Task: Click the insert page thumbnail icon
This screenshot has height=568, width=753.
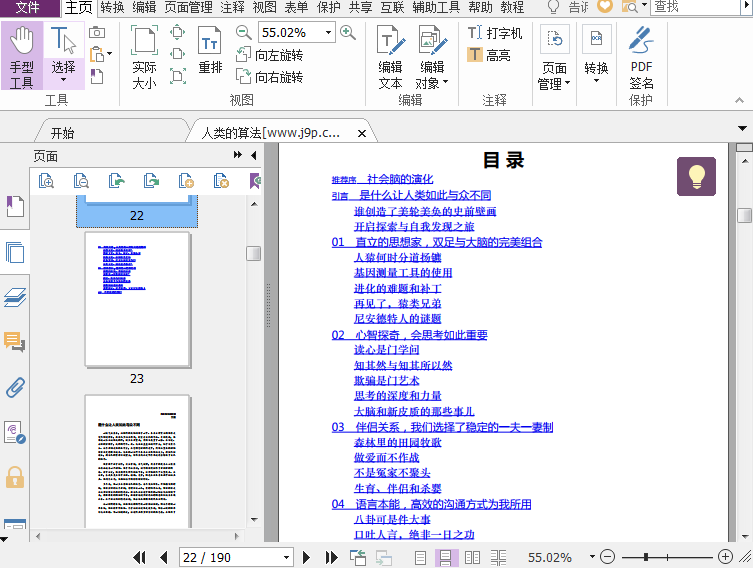Action: tap(186, 181)
